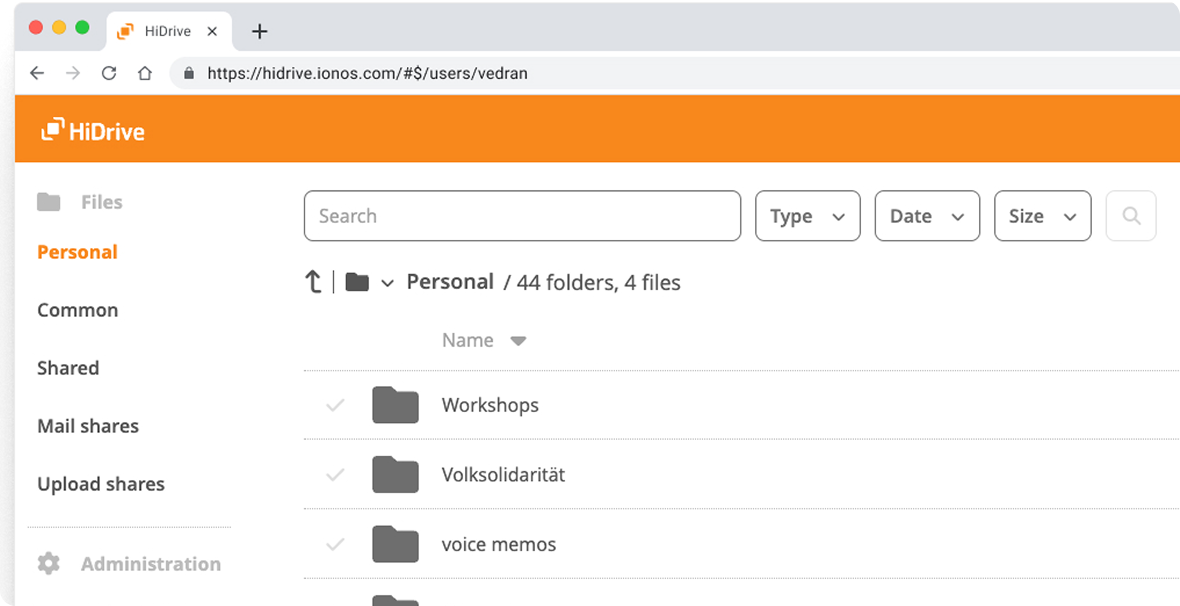Click the HiDrive favicon in the tab
This screenshot has width=1180, height=606.
[x=126, y=31]
